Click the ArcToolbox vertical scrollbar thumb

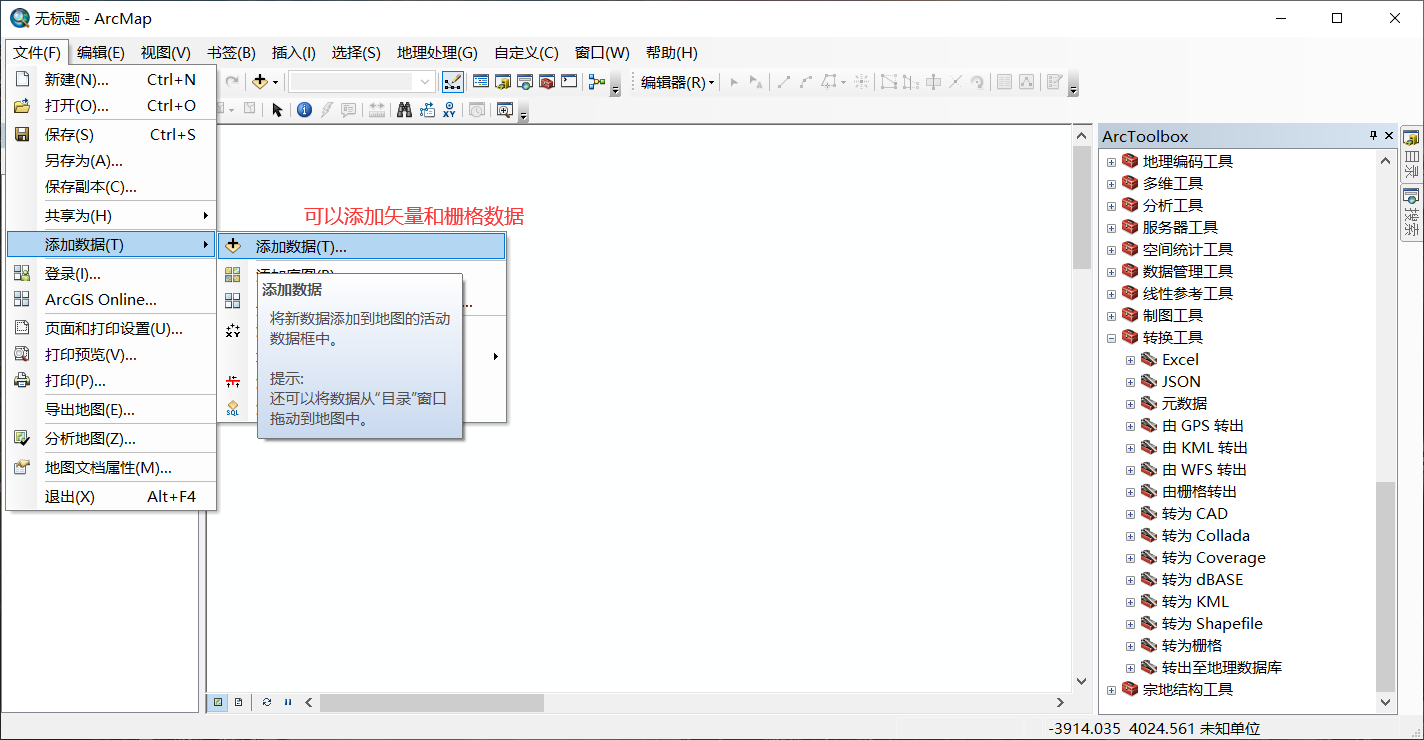[1385, 586]
